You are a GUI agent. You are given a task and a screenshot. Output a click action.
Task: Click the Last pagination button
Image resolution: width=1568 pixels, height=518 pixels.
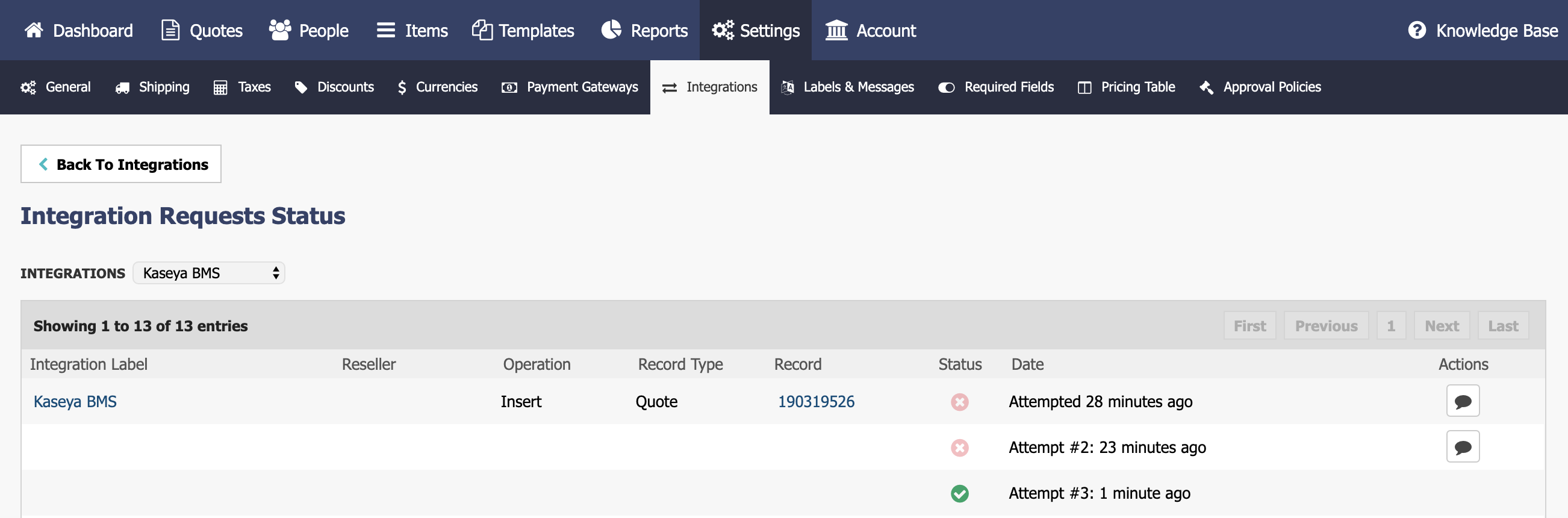1503,326
